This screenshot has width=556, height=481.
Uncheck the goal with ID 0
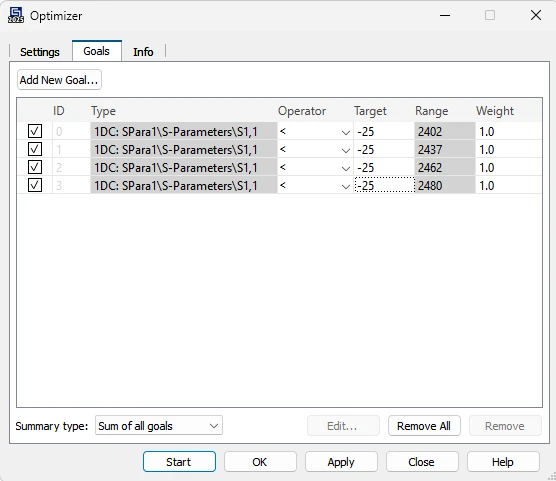click(x=35, y=131)
